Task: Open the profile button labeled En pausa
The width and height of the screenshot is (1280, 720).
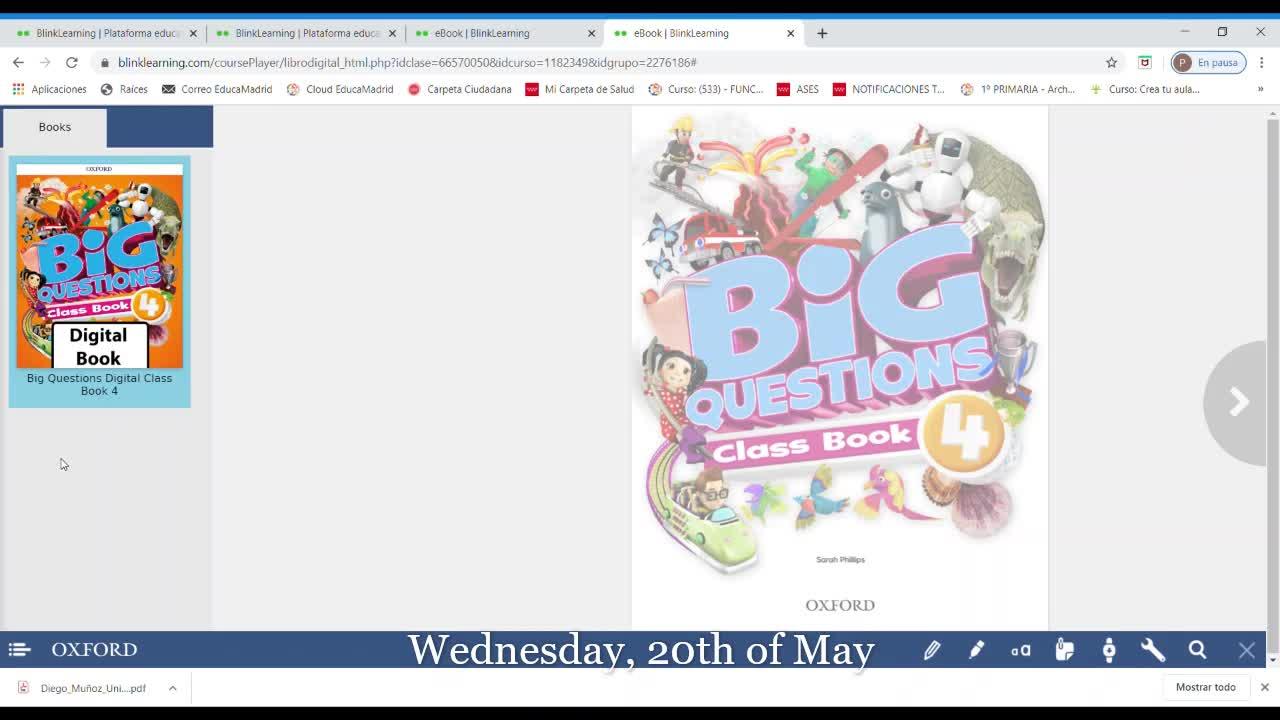Action: (1208, 62)
